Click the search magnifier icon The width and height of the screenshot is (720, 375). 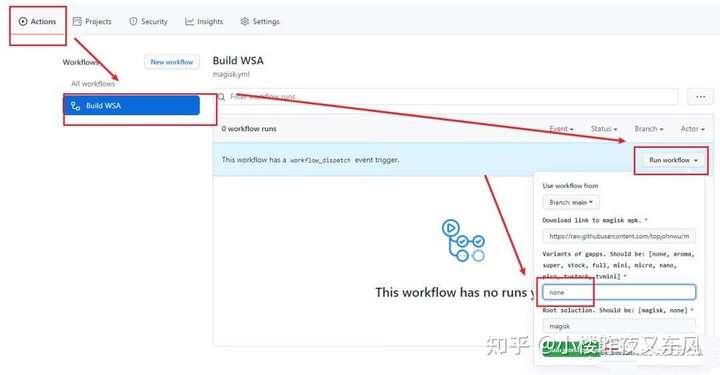click(x=222, y=97)
